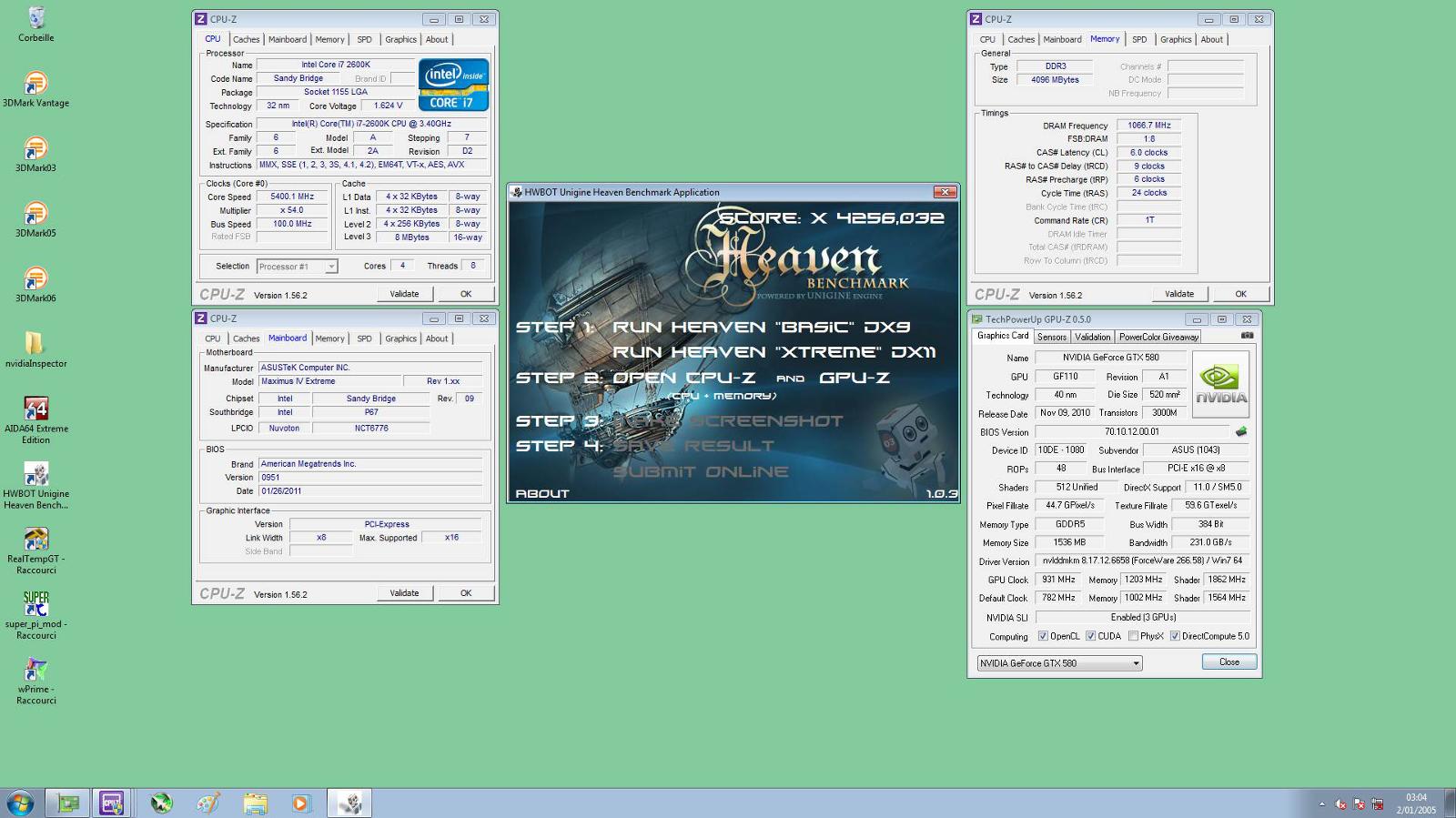Click the Core Voltage value 1.624 V
This screenshot has height=818, width=1456.
click(x=388, y=106)
